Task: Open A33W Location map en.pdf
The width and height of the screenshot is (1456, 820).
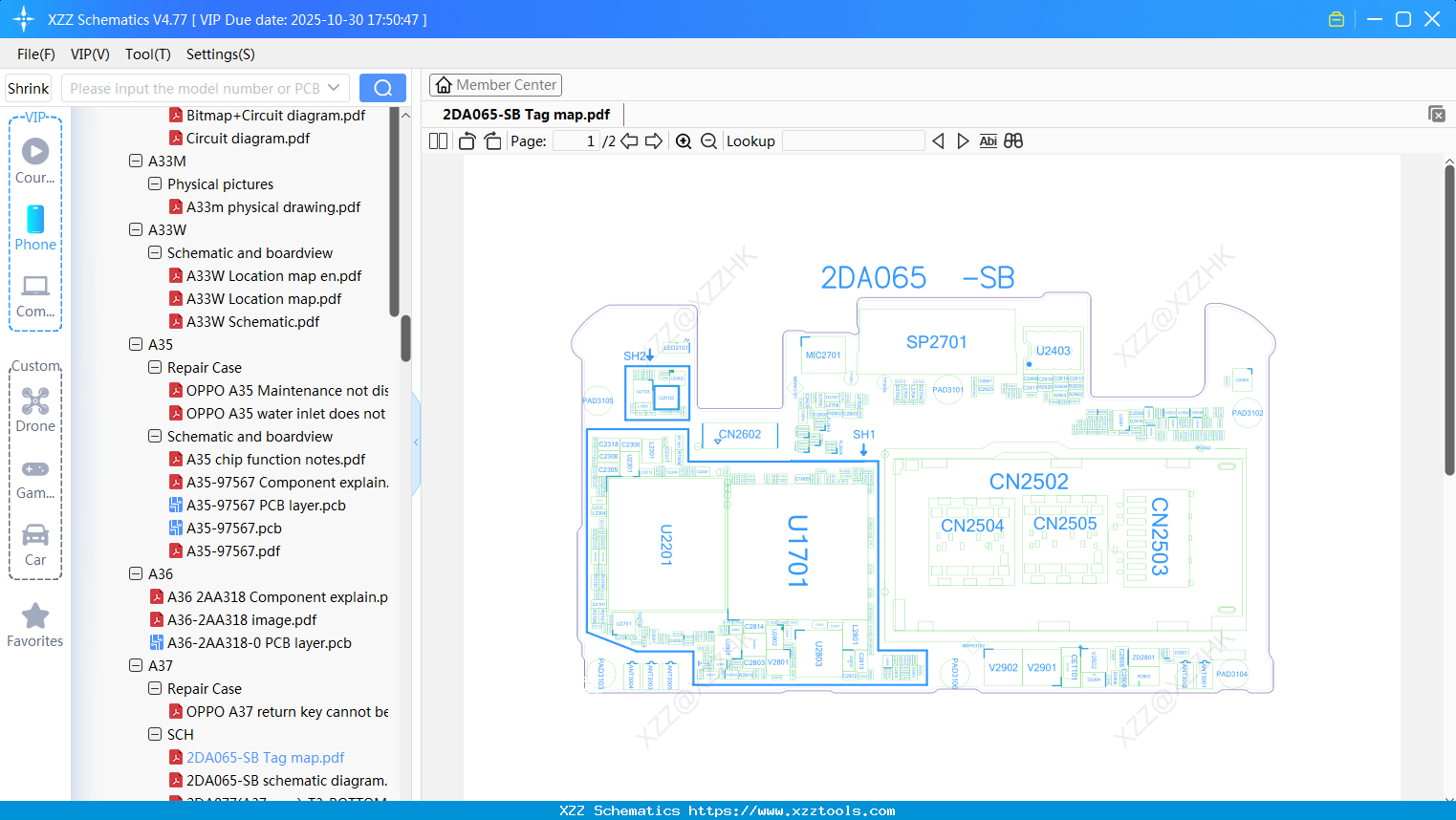Action: coord(273,276)
